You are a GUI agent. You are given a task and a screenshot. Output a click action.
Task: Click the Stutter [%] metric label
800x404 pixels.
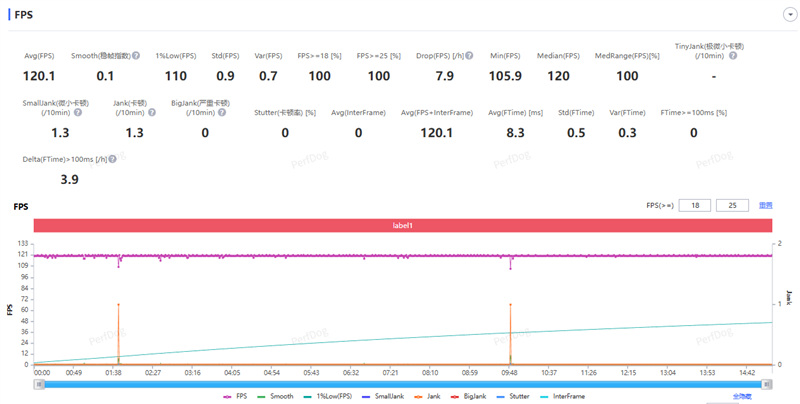click(x=285, y=113)
